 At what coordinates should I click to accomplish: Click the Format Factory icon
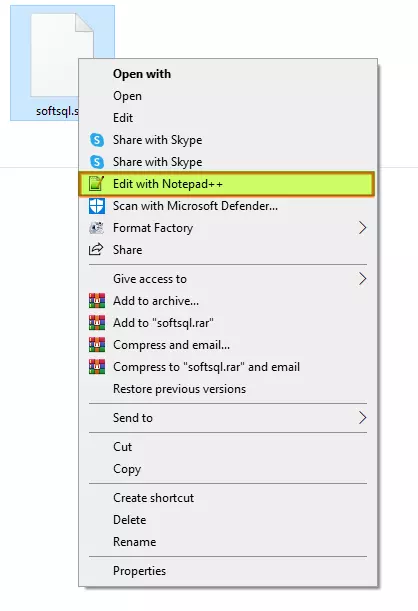coord(96,228)
